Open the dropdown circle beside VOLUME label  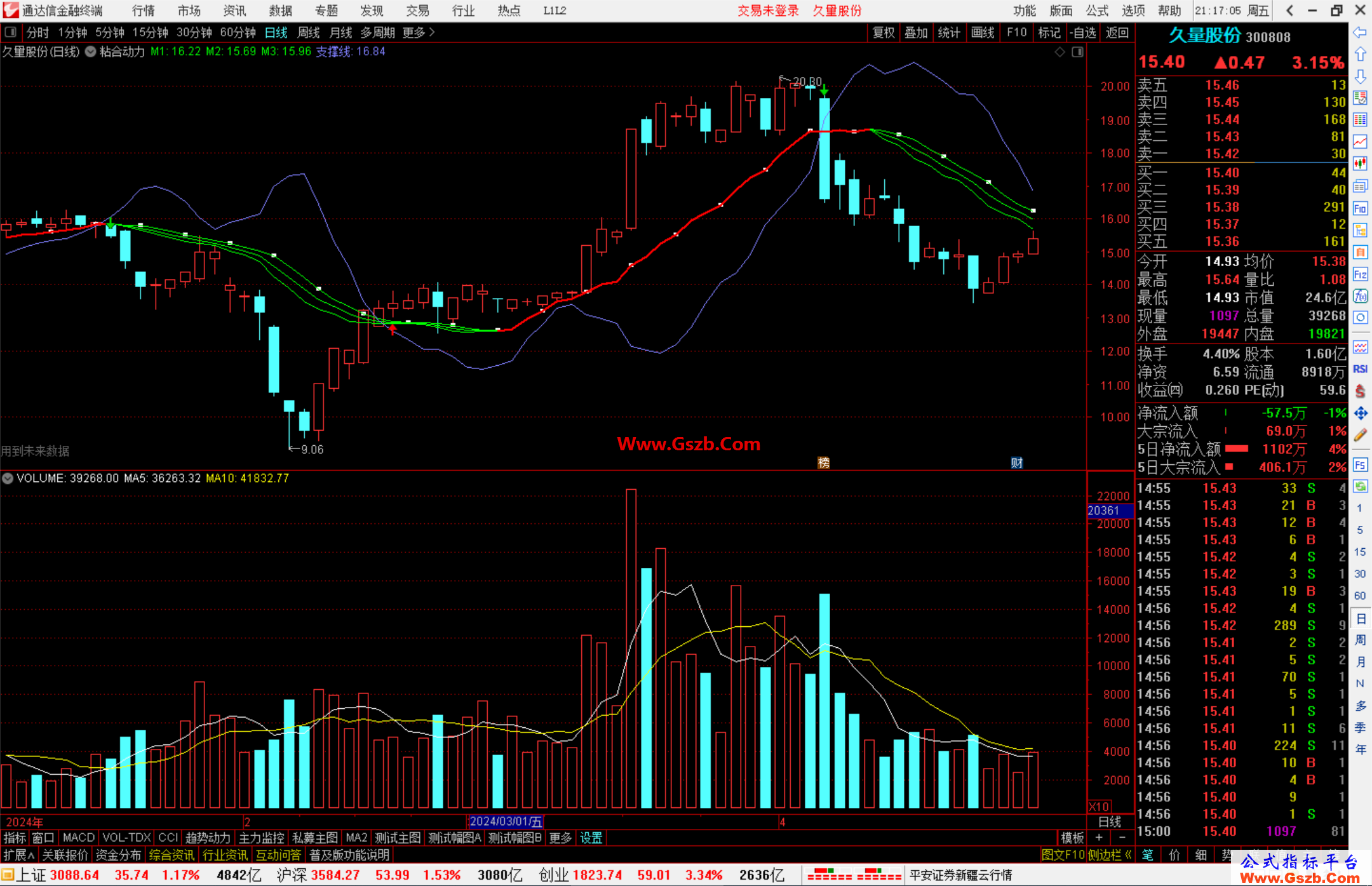pyautogui.click(x=8, y=478)
